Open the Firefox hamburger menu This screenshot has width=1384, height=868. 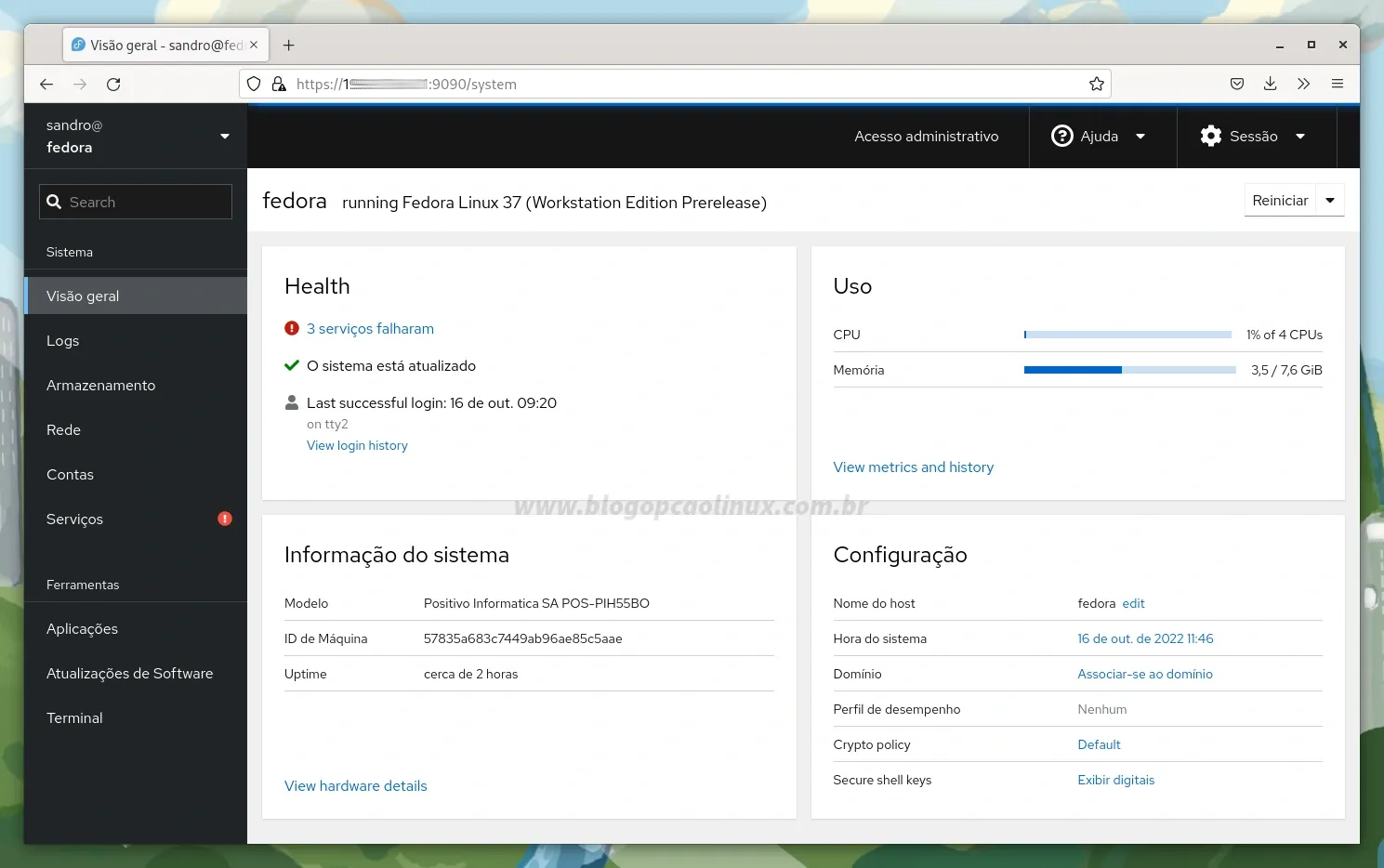[x=1338, y=84]
